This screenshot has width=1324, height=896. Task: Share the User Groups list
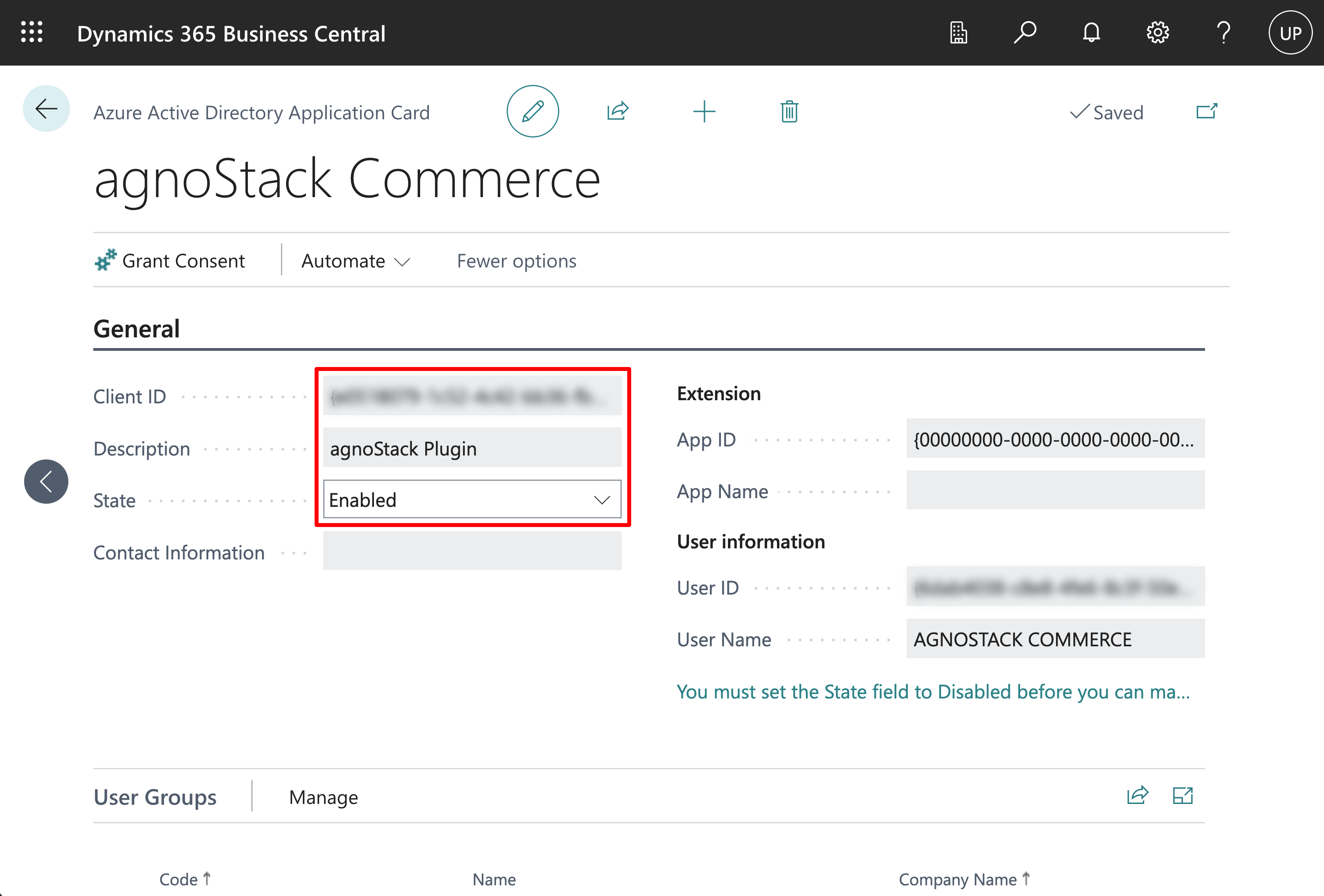(1137, 796)
